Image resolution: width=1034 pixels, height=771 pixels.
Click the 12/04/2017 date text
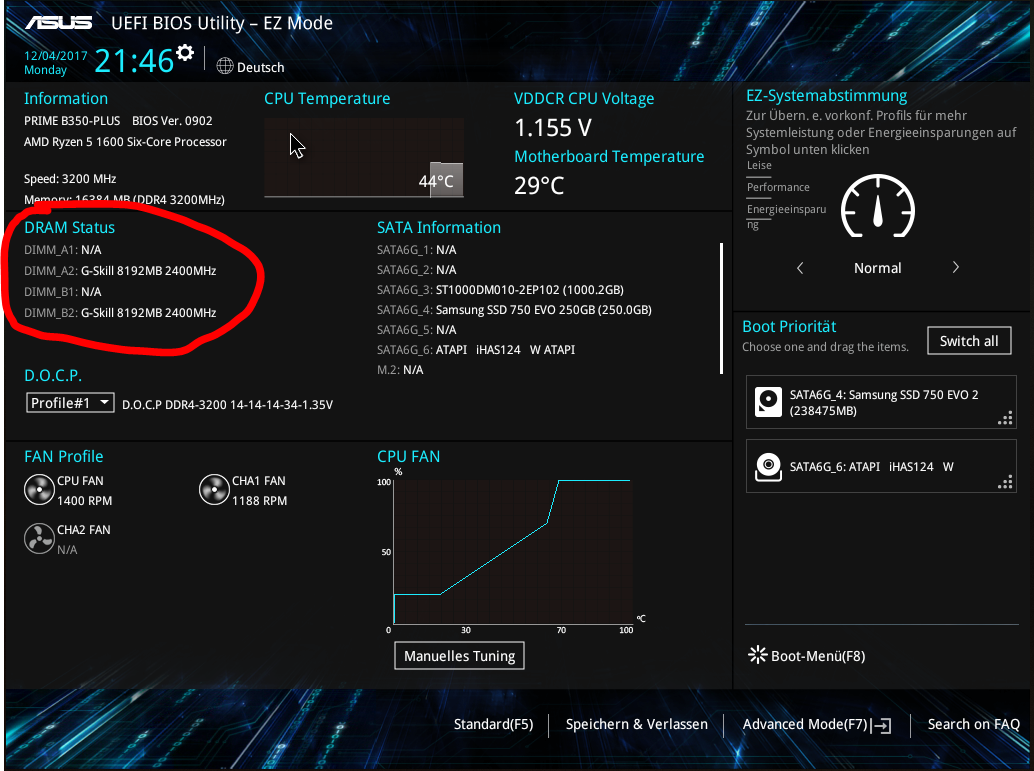click(x=55, y=56)
